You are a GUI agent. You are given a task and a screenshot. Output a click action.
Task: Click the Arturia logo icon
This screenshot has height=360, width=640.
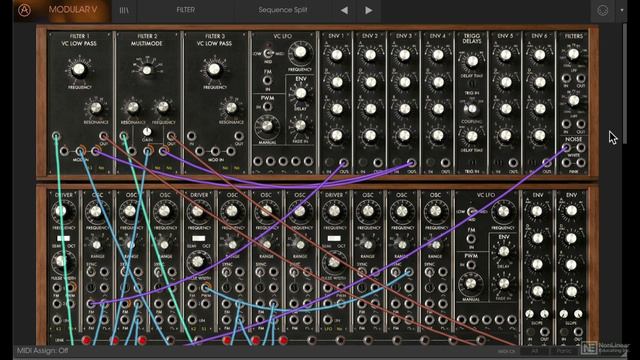click(24, 10)
